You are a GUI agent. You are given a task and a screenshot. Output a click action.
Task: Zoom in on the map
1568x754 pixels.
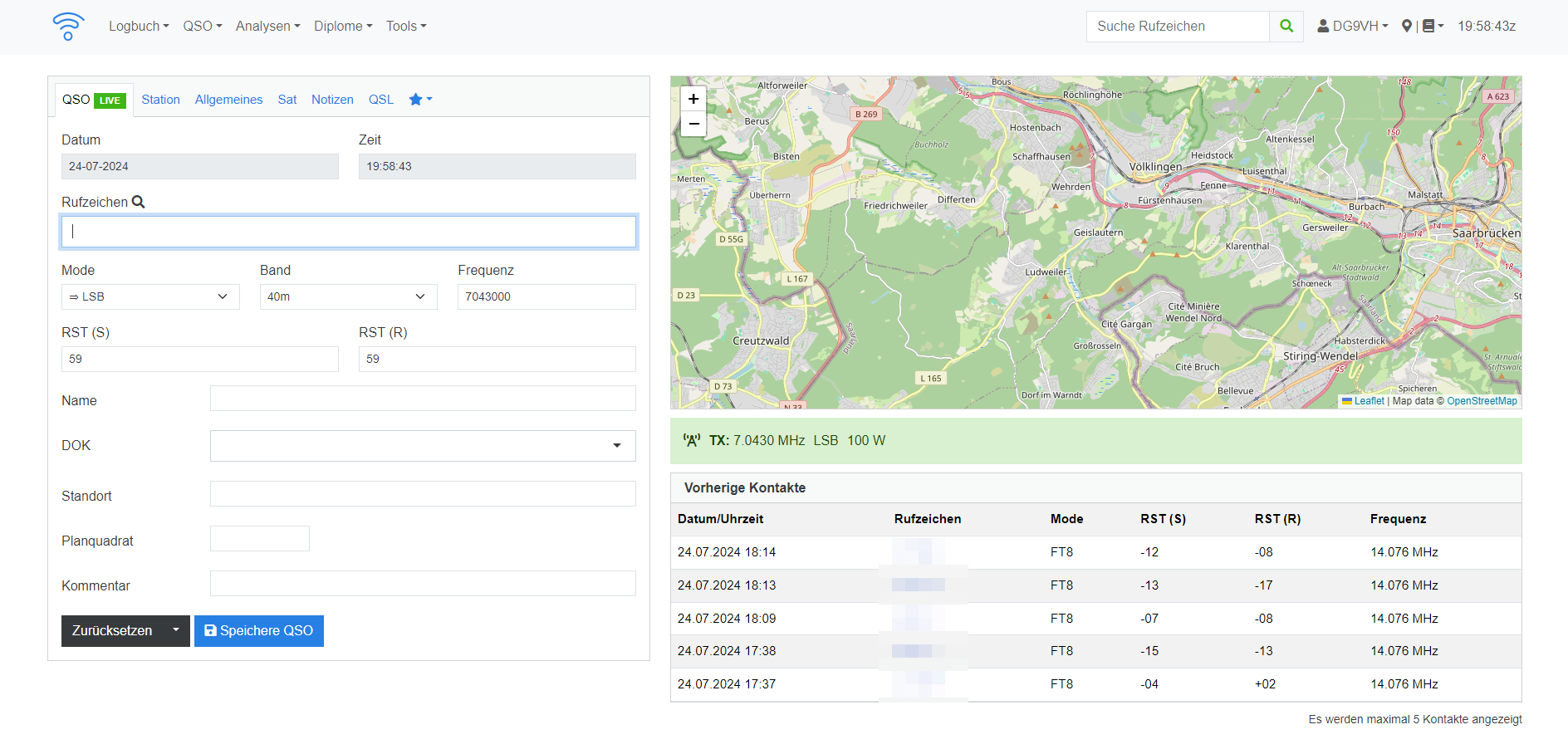pos(693,99)
